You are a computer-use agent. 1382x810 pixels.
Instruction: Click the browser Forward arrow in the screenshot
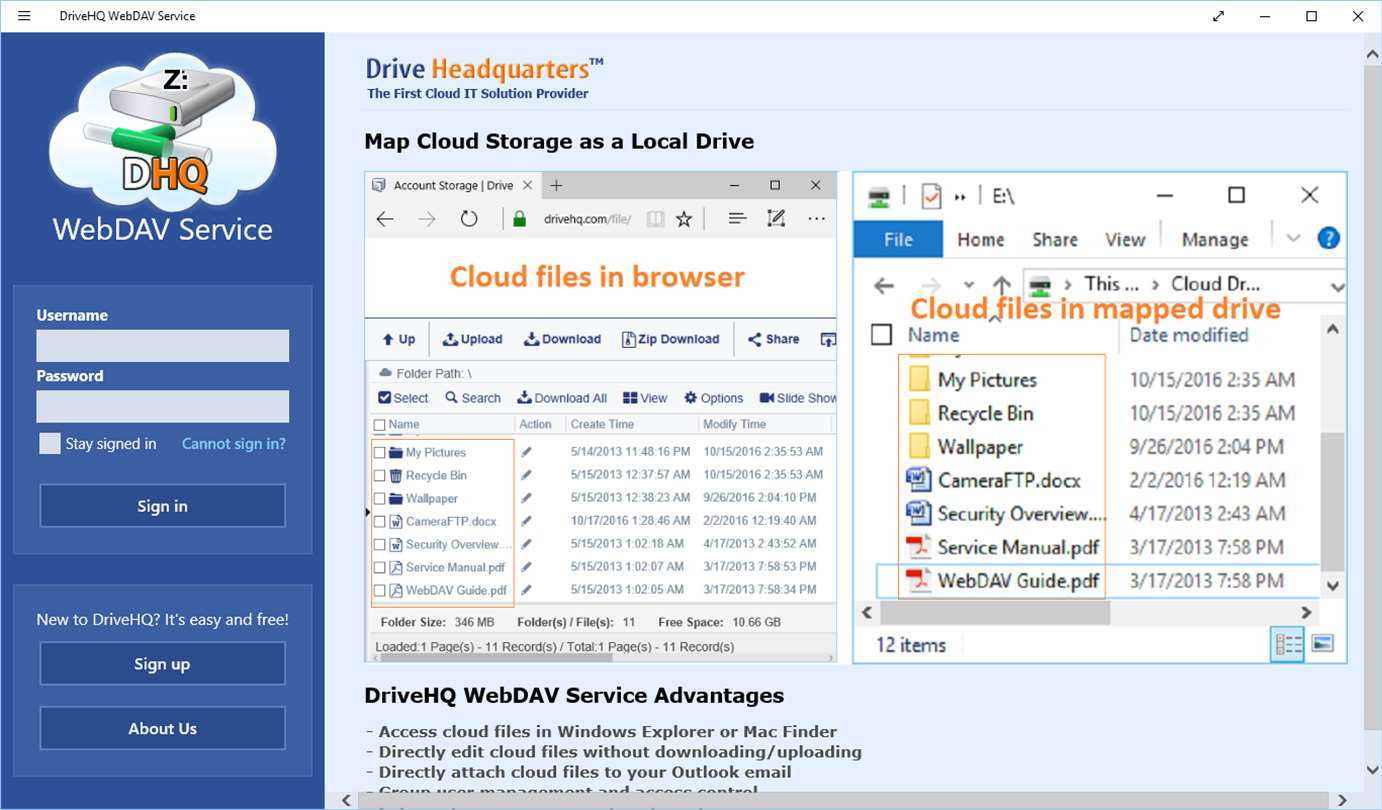(x=427, y=219)
